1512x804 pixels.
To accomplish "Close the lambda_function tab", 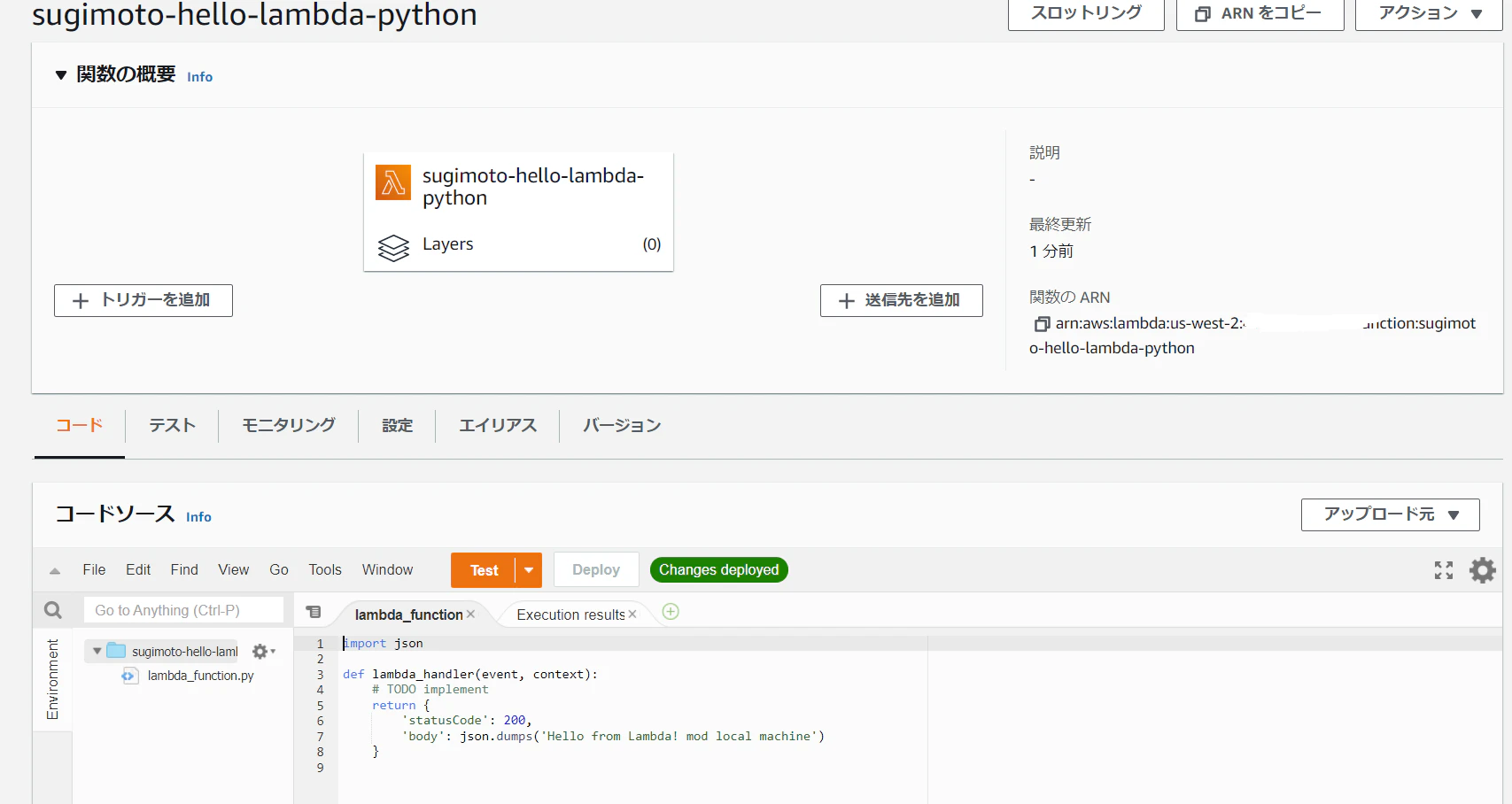I will pyautogui.click(x=470, y=615).
